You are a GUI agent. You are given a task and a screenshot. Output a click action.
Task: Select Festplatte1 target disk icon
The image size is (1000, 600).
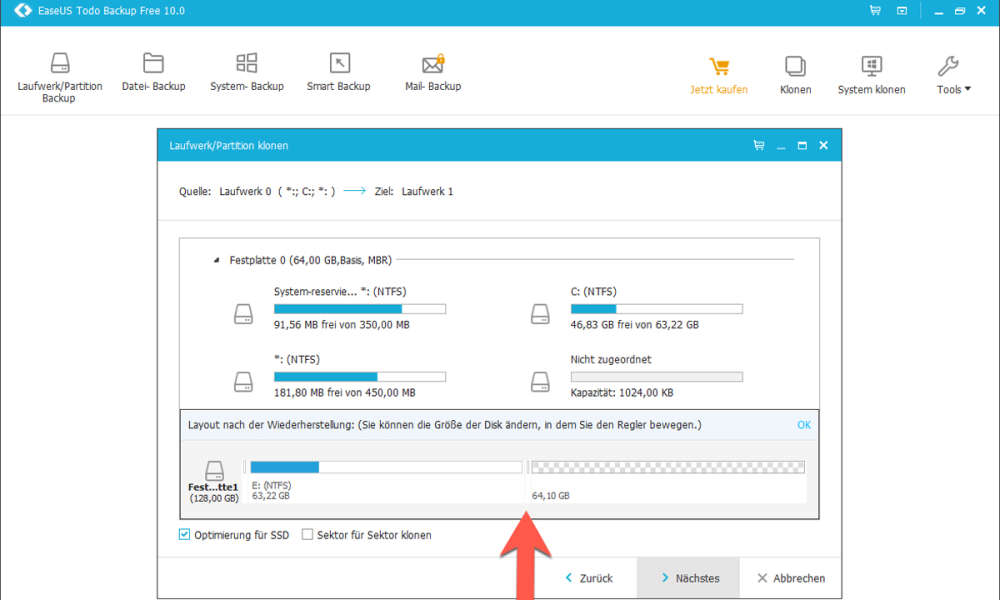[214, 471]
